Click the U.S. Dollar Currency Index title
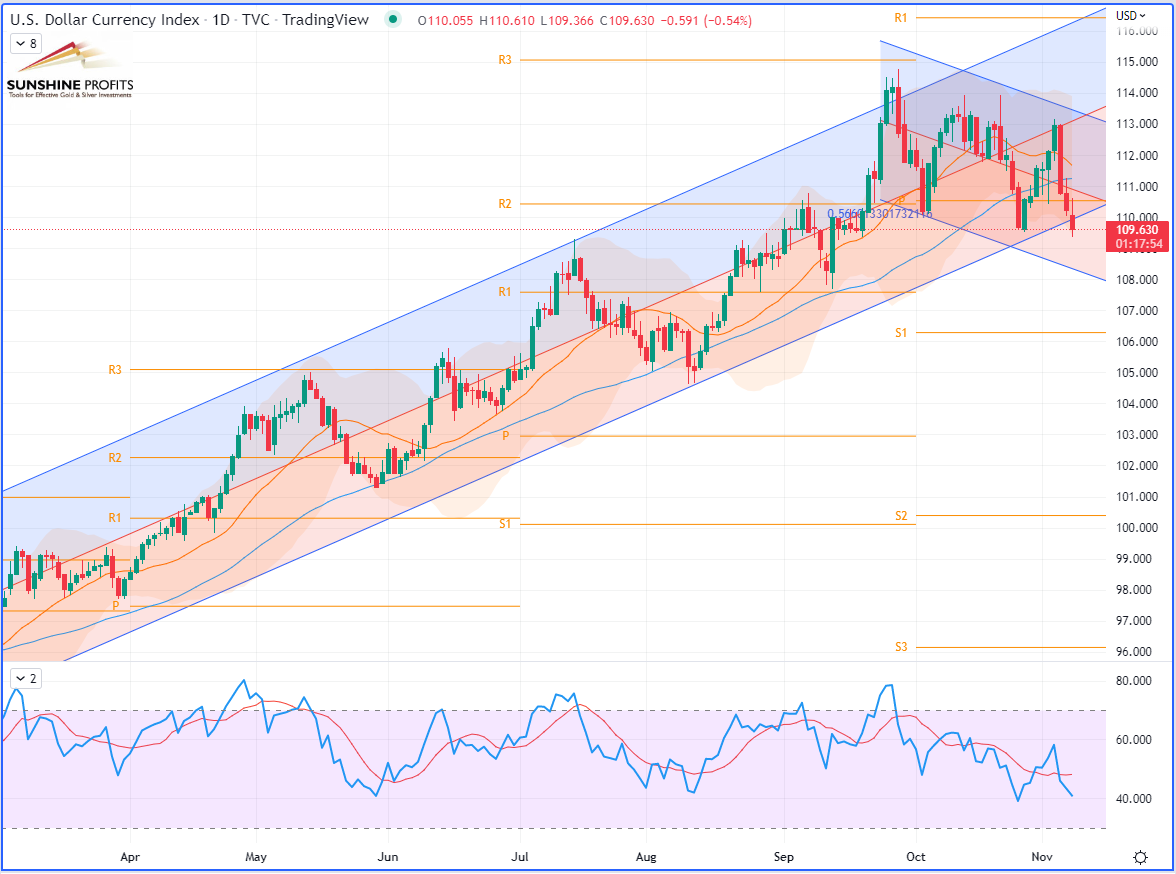Screen dimensions: 1176x874 point(105,20)
